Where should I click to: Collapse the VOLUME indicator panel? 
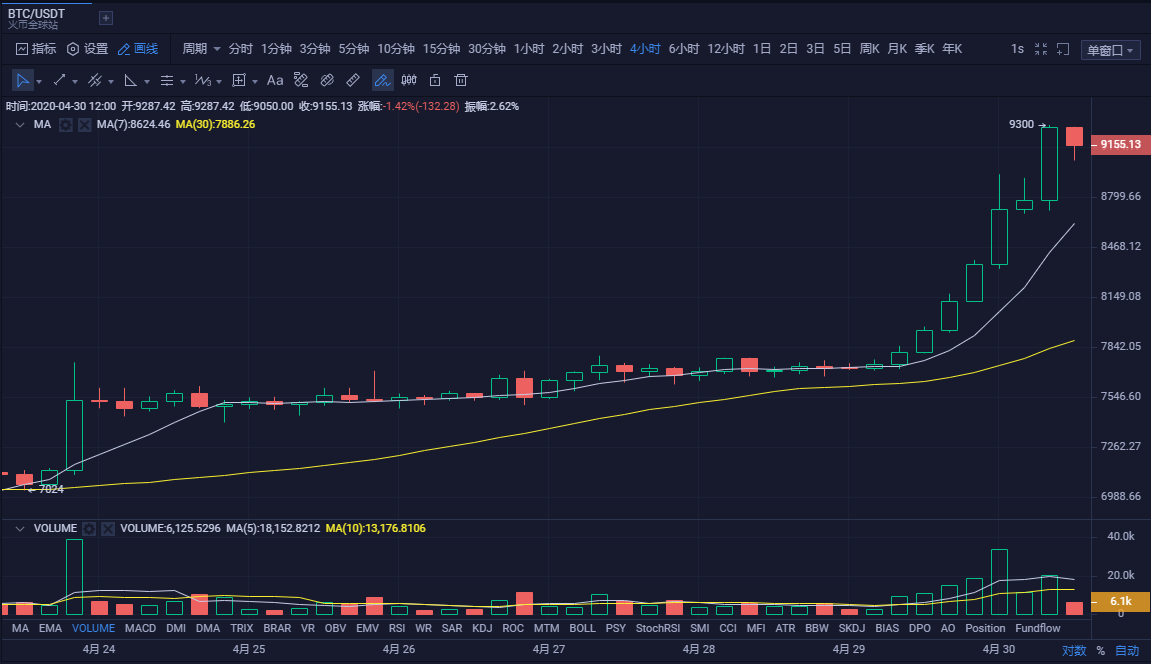coord(20,528)
